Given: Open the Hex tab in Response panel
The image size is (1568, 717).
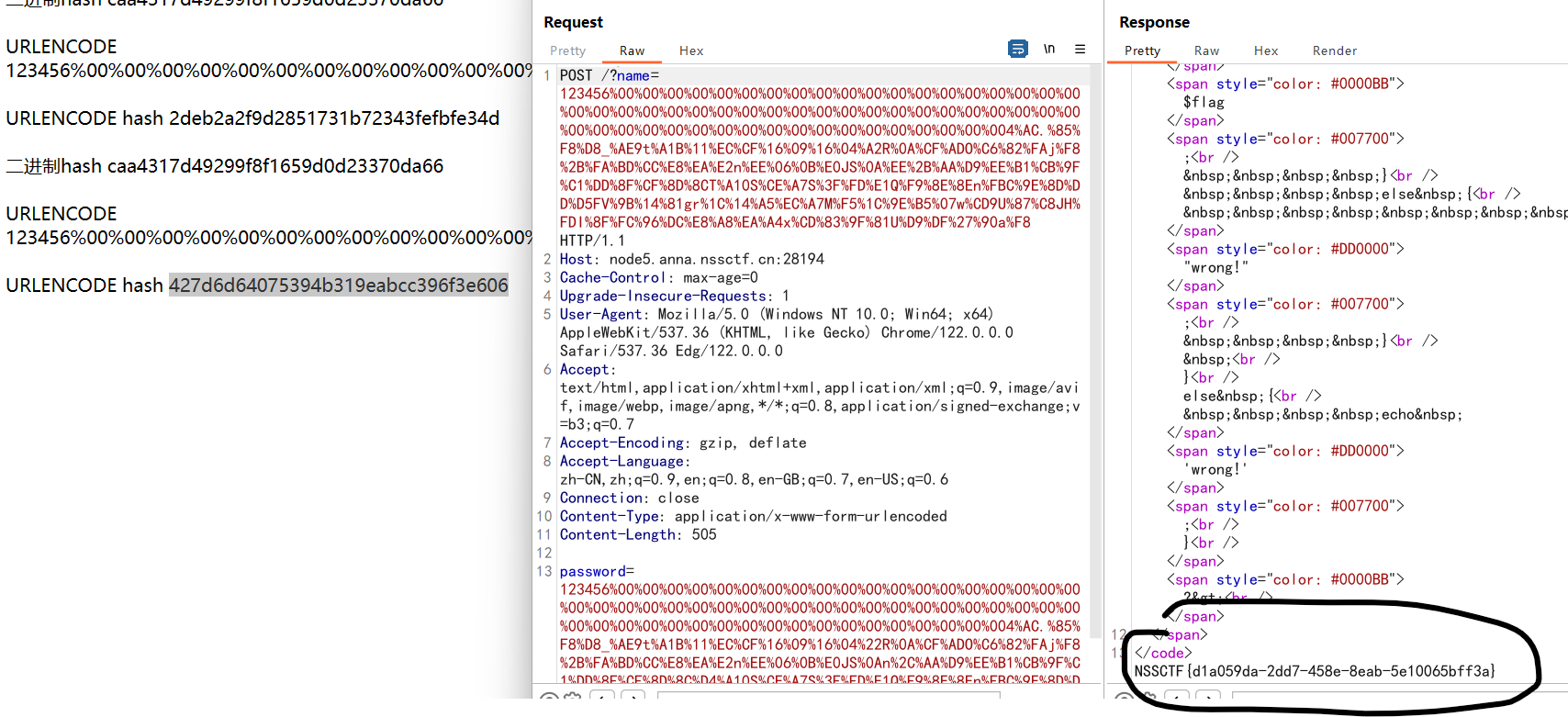Looking at the screenshot, I should click(x=1266, y=50).
